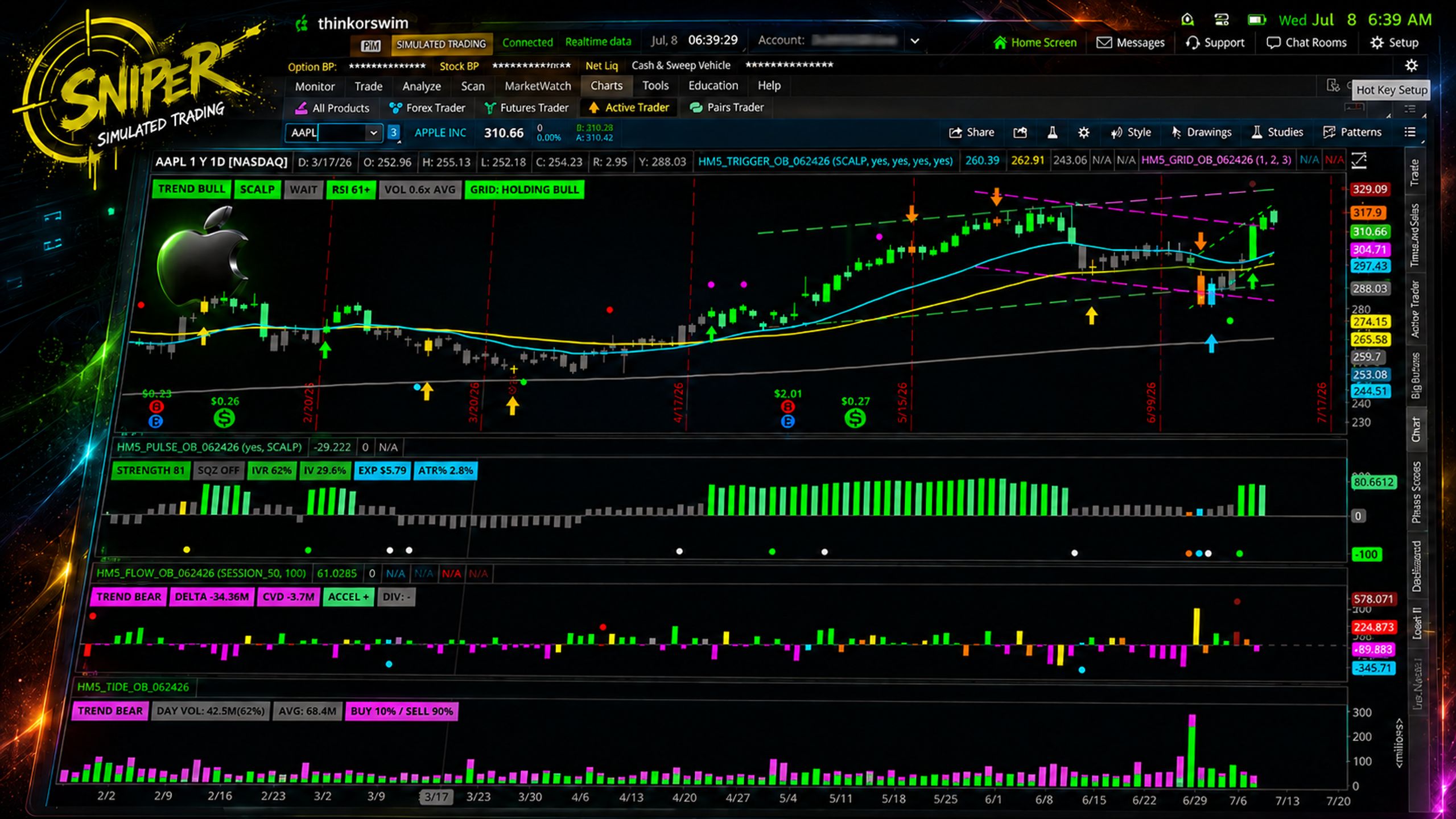This screenshot has width=1456, height=819.
Task: Open the Help tab
Action: [769, 85]
